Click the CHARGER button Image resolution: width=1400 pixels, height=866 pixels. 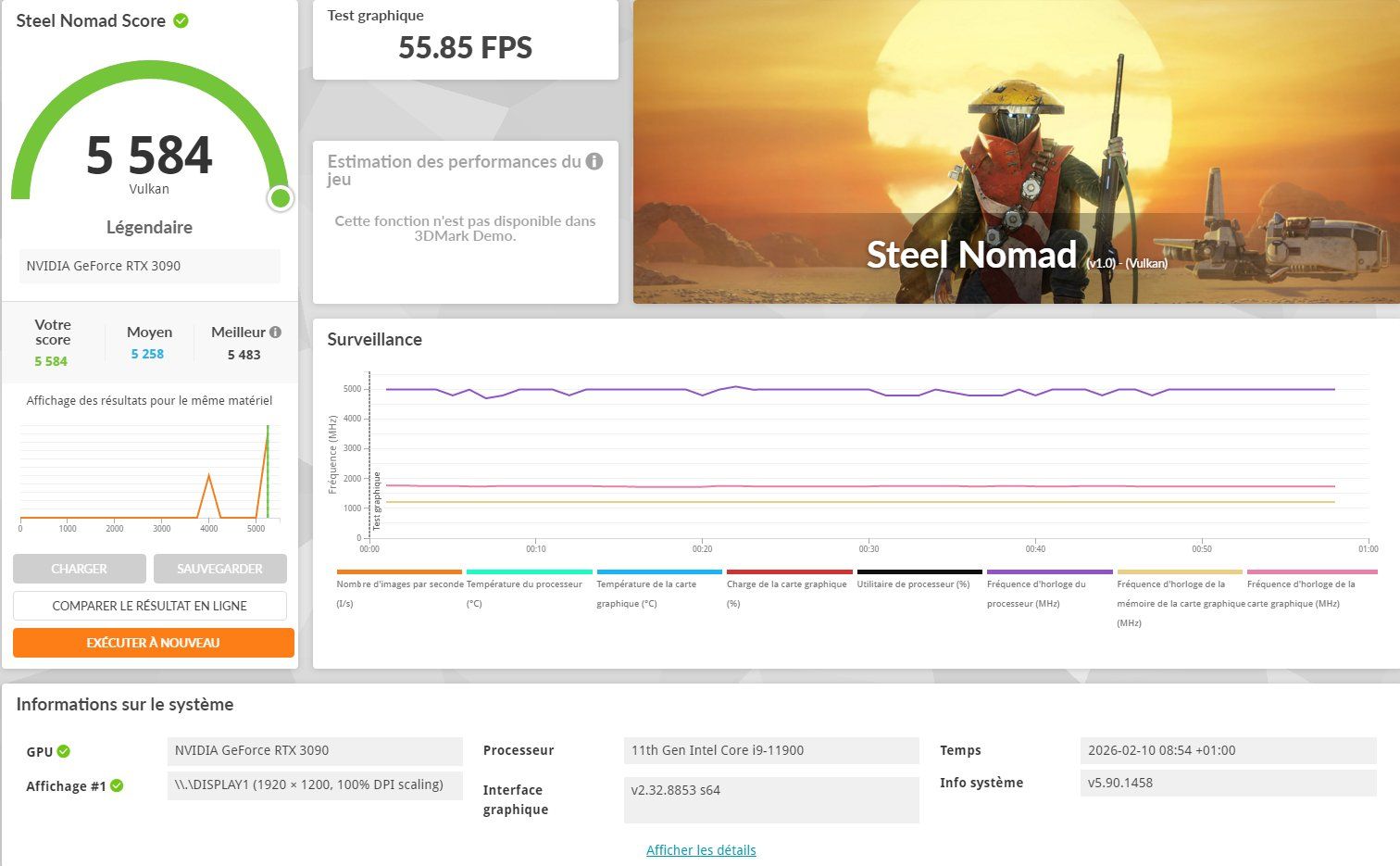[80, 569]
